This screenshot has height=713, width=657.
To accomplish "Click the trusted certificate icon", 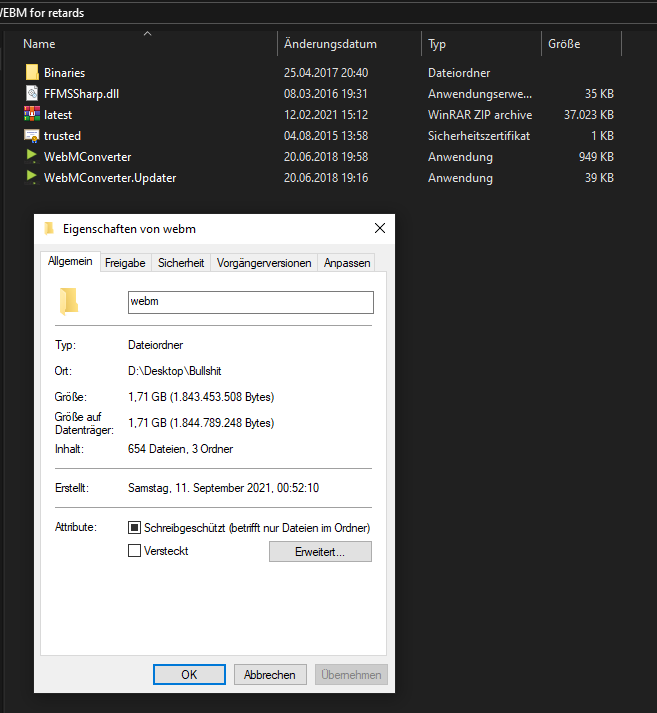I will coord(32,136).
